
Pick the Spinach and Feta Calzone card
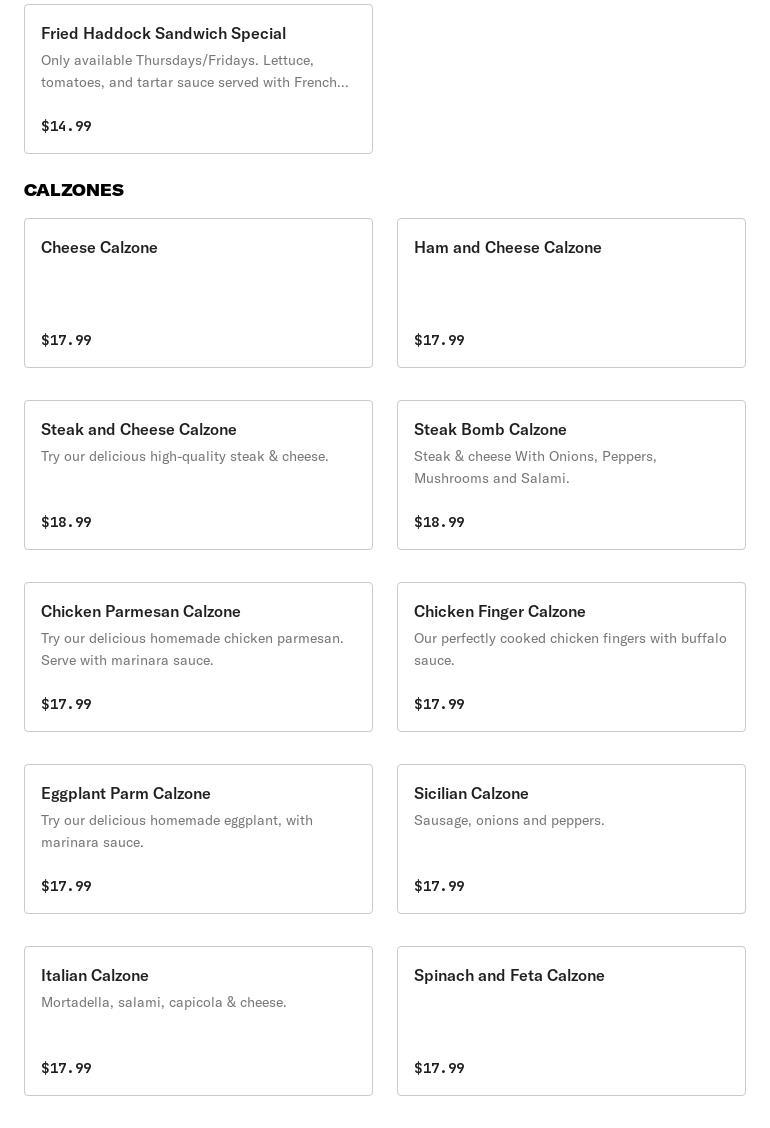[571, 1021]
